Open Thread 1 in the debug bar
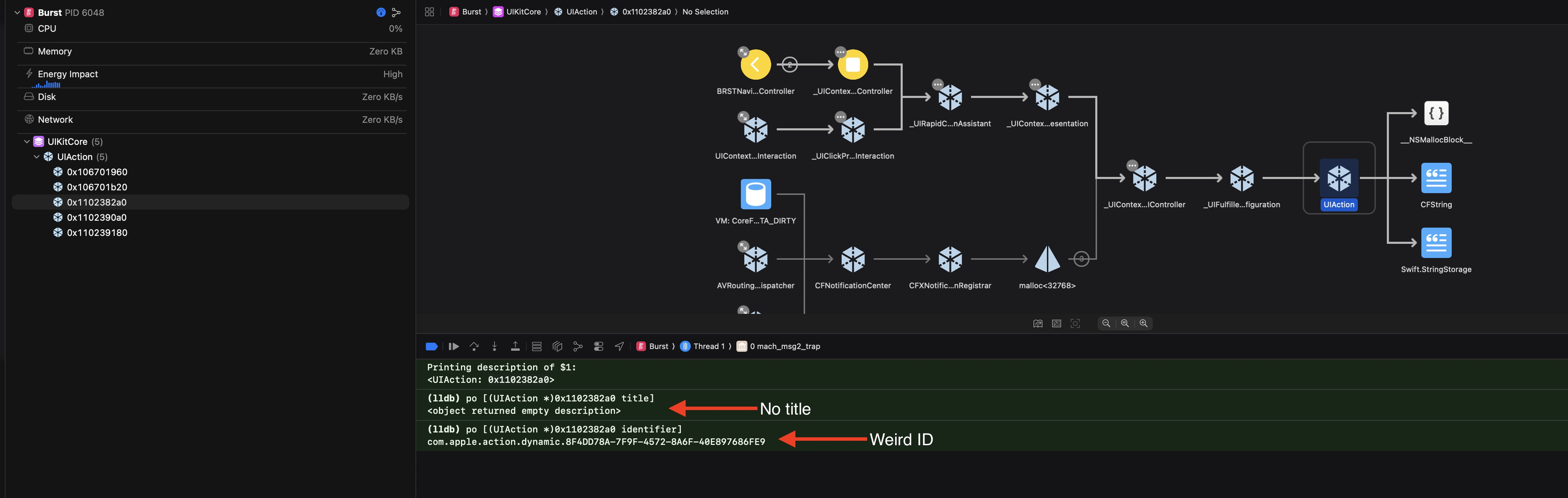 (x=703, y=347)
